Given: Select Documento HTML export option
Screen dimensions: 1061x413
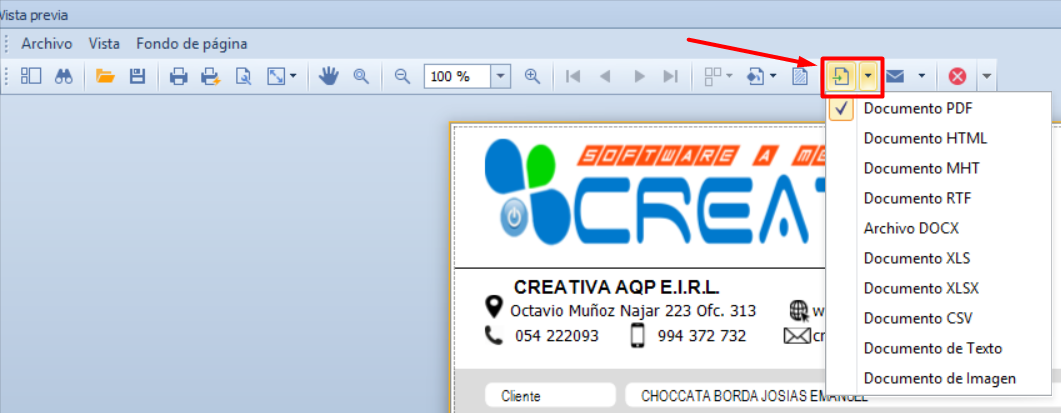Looking at the screenshot, I should 939,138.
